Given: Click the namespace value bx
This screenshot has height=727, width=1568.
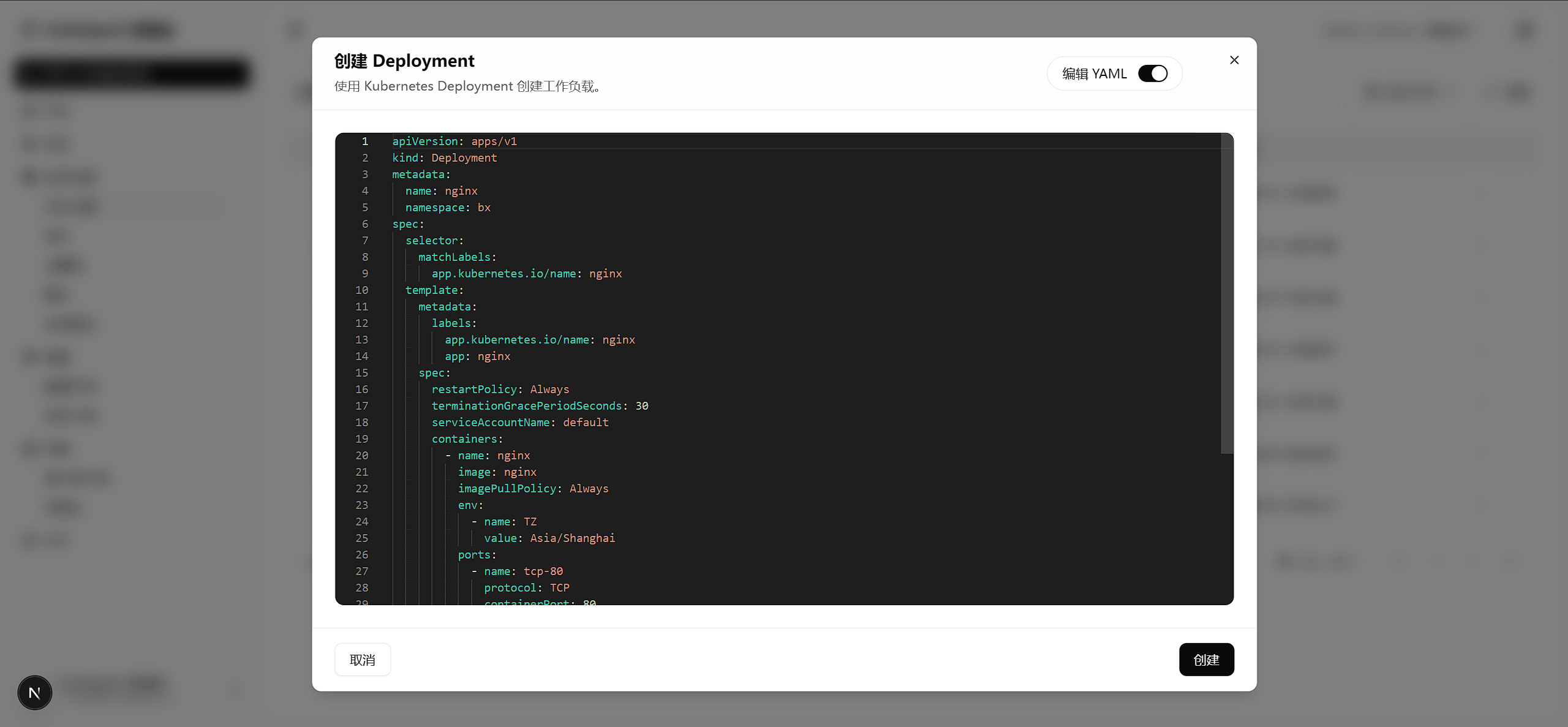Looking at the screenshot, I should tap(484, 208).
